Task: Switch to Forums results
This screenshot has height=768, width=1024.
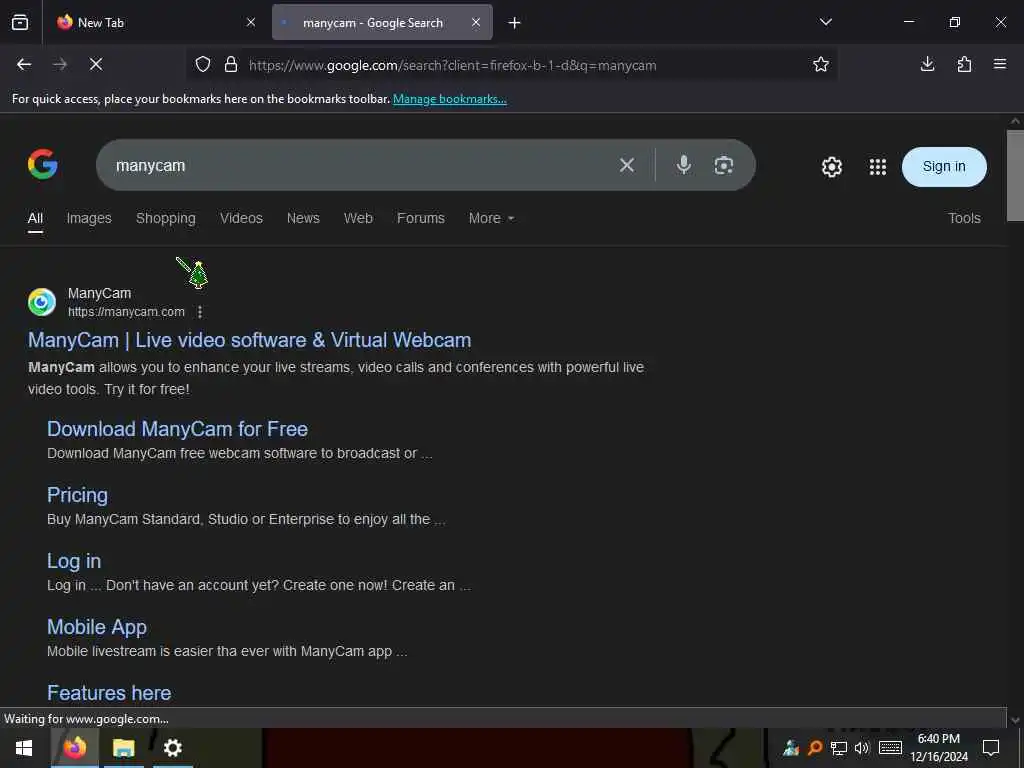Action: click(x=421, y=218)
